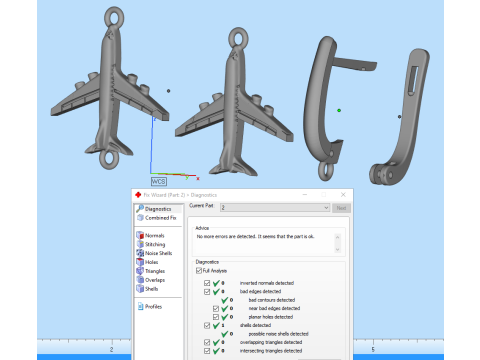Select the Stitching fix icon
Screen dimensions: 480x360
(140, 244)
